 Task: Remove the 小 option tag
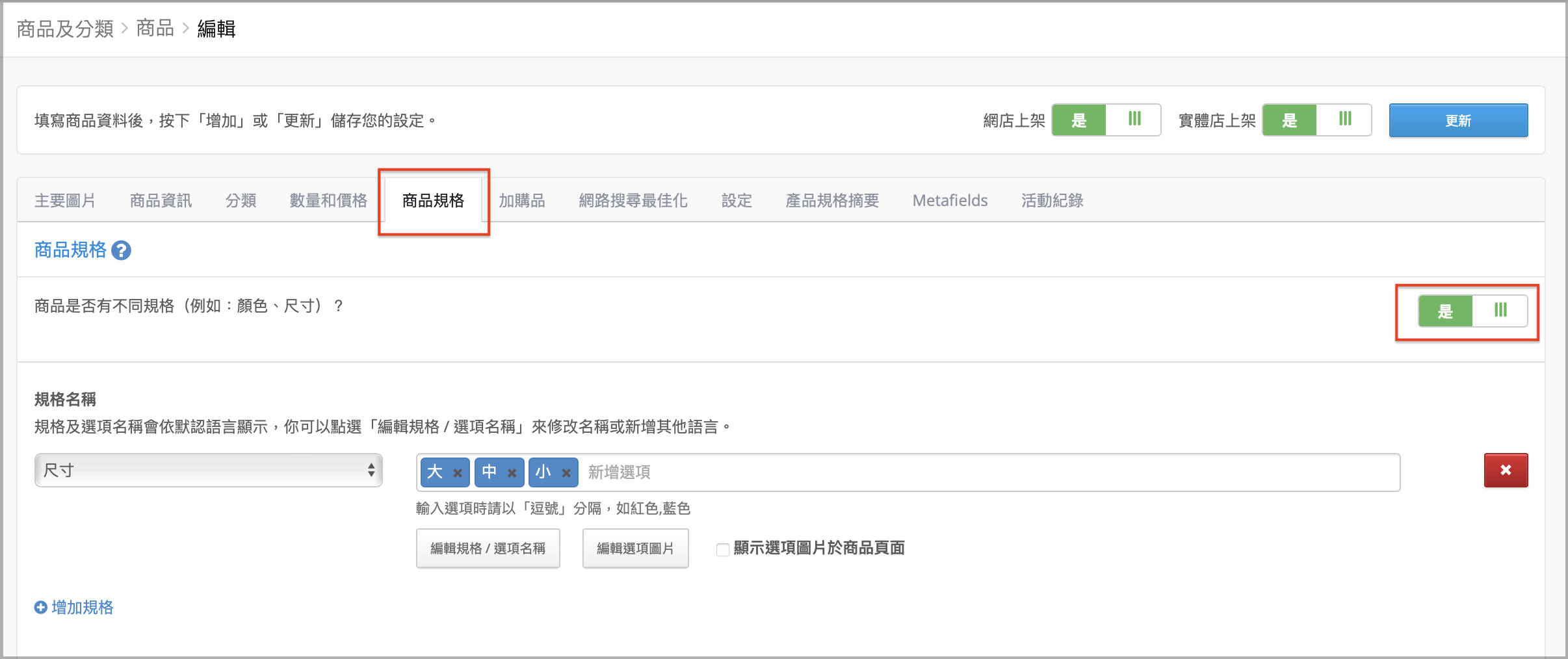pos(566,473)
